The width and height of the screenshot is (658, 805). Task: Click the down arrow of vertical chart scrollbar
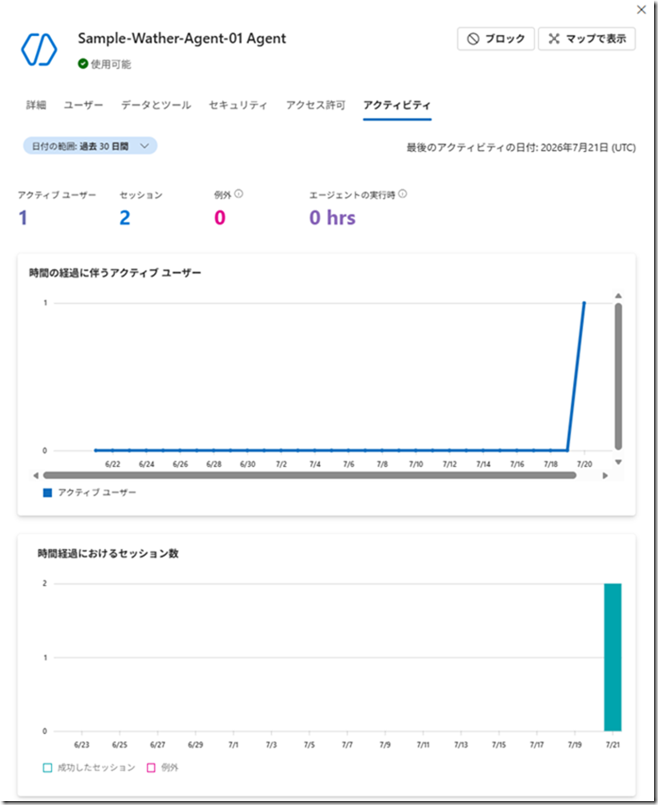point(618,462)
